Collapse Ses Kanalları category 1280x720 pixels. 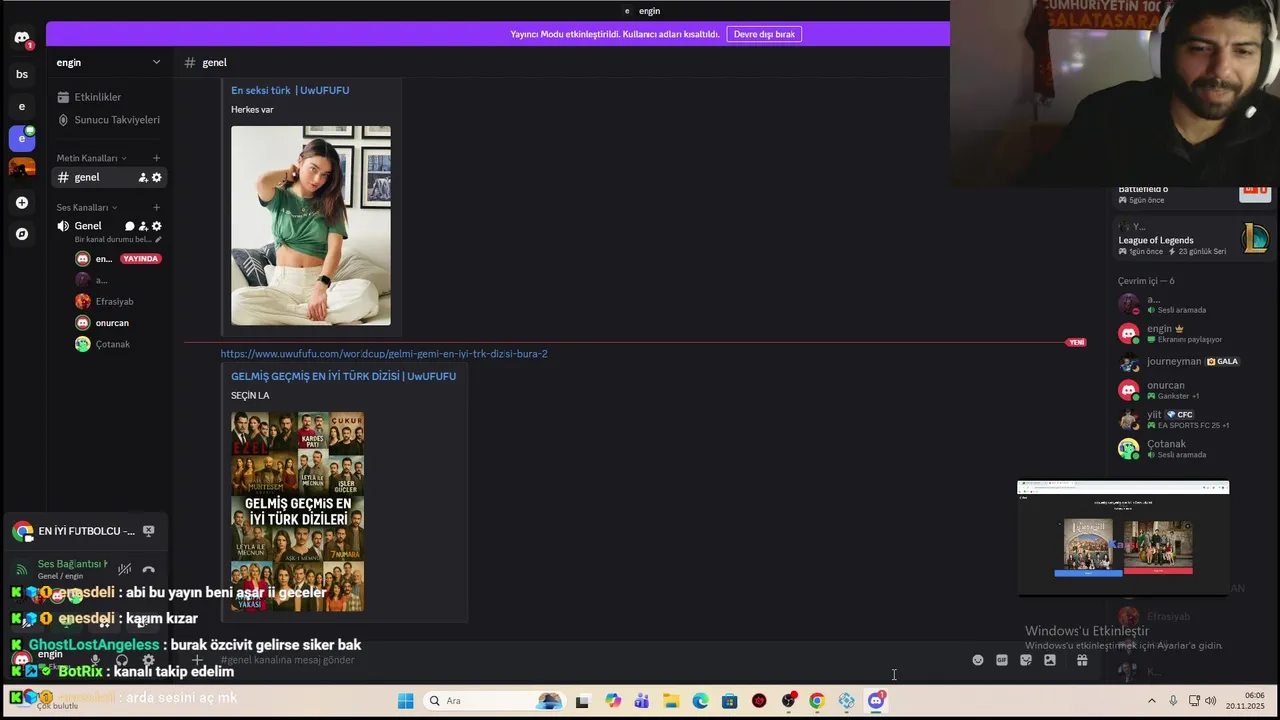[x=87, y=207]
